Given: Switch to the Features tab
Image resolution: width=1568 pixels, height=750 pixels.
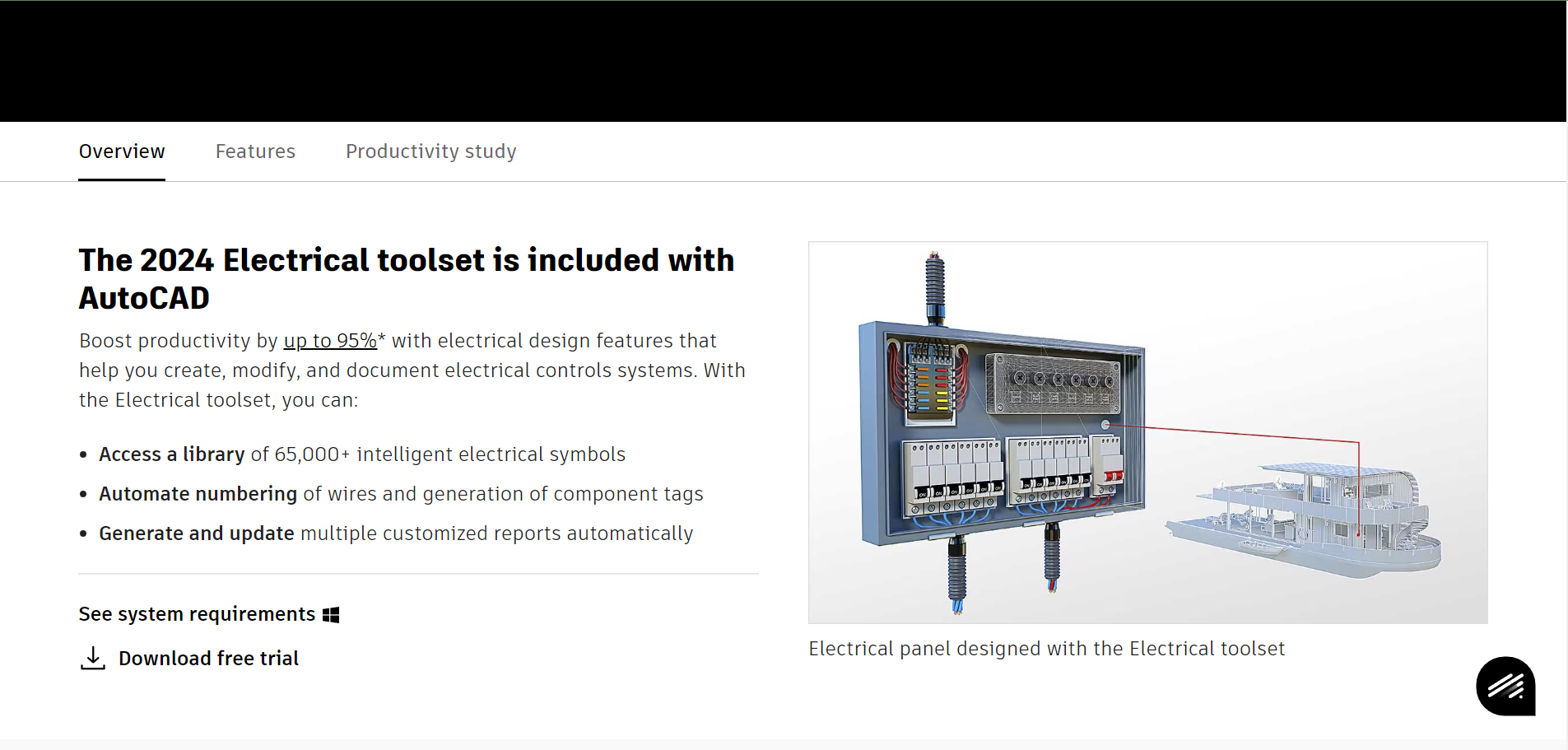Looking at the screenshot, I should (x=255, y=151).
